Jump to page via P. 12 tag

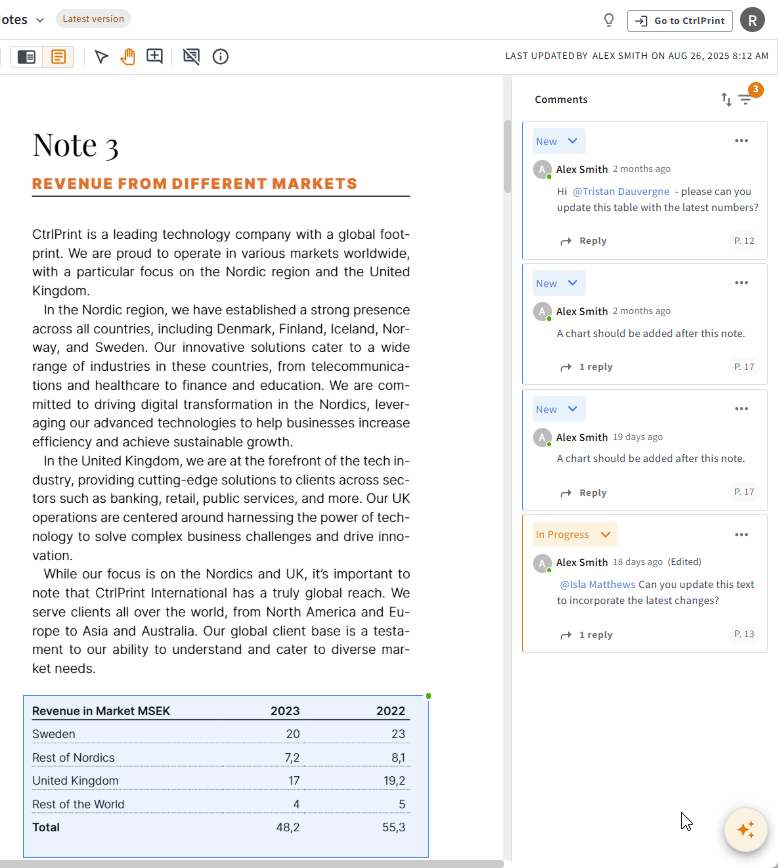[744, 241]
